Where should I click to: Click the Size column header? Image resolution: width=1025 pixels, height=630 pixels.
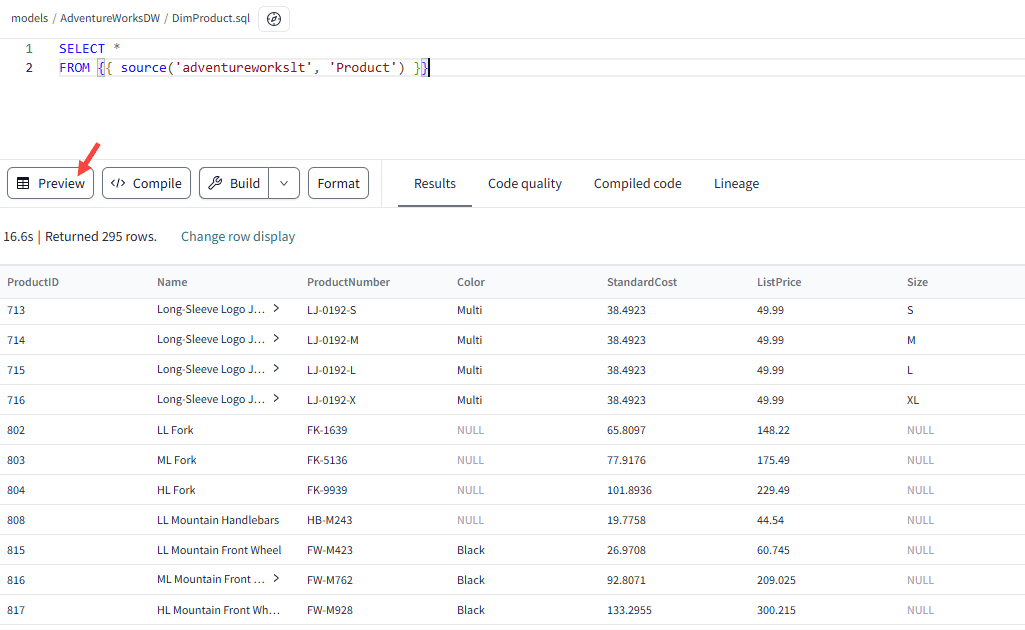coord(917,282)
